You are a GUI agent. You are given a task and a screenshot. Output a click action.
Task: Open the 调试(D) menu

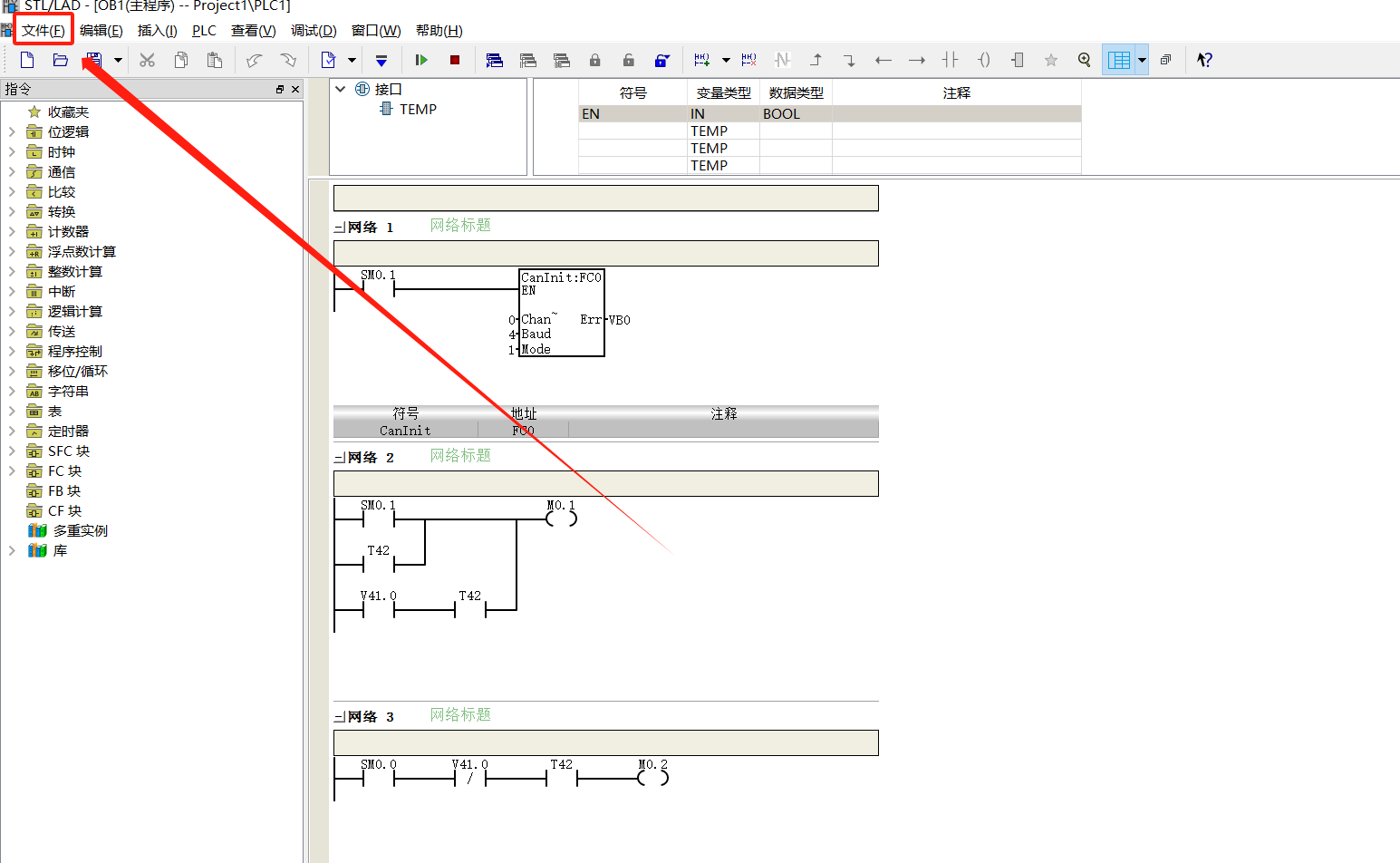314,30
